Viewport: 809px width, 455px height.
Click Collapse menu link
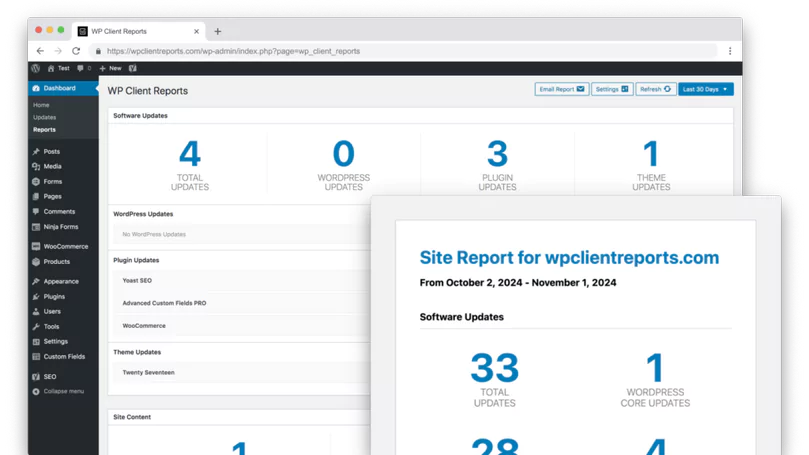point(63,392)
